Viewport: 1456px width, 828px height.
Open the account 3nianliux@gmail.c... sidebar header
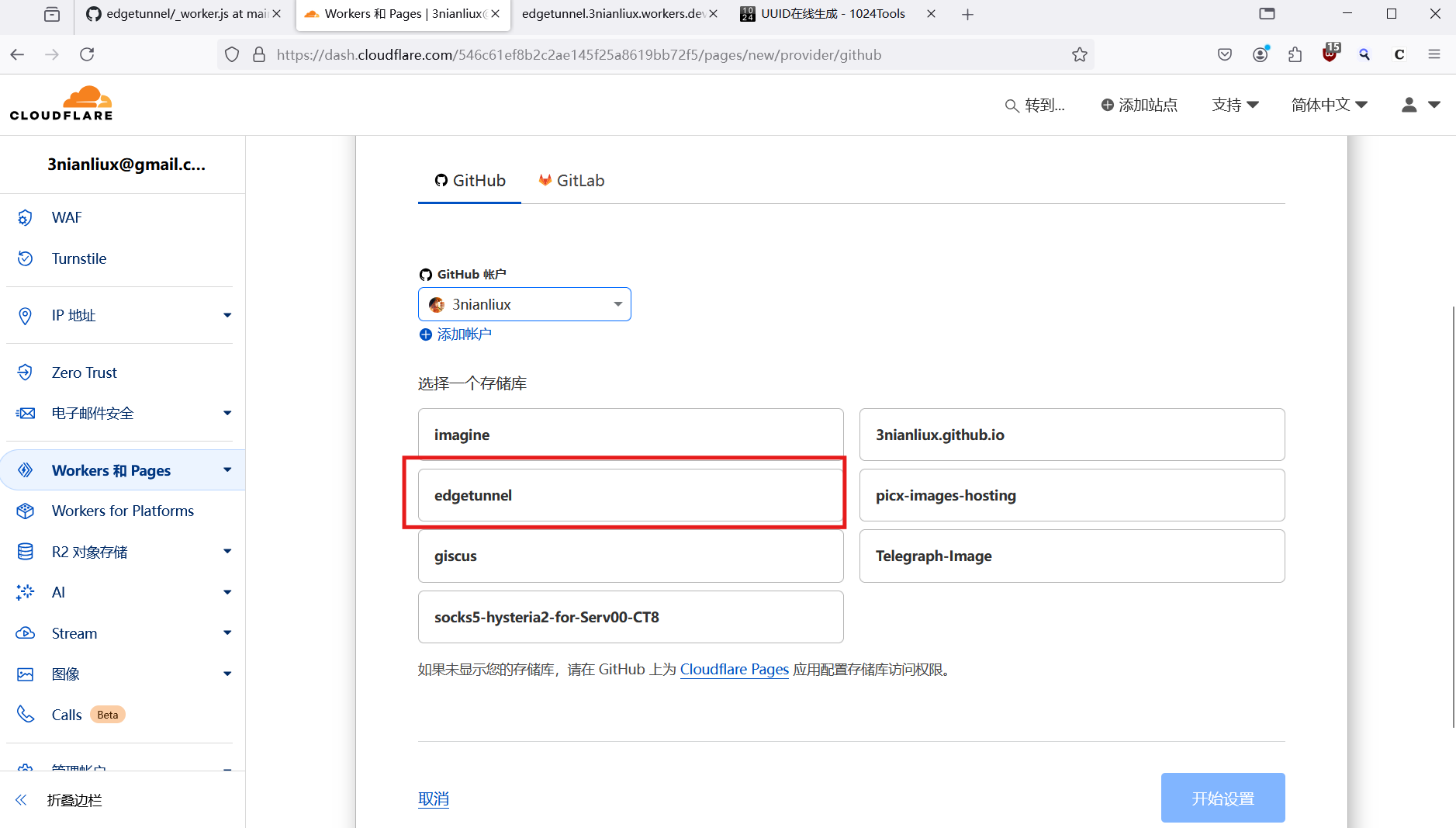pyautogui.click(x=126, y=165)
